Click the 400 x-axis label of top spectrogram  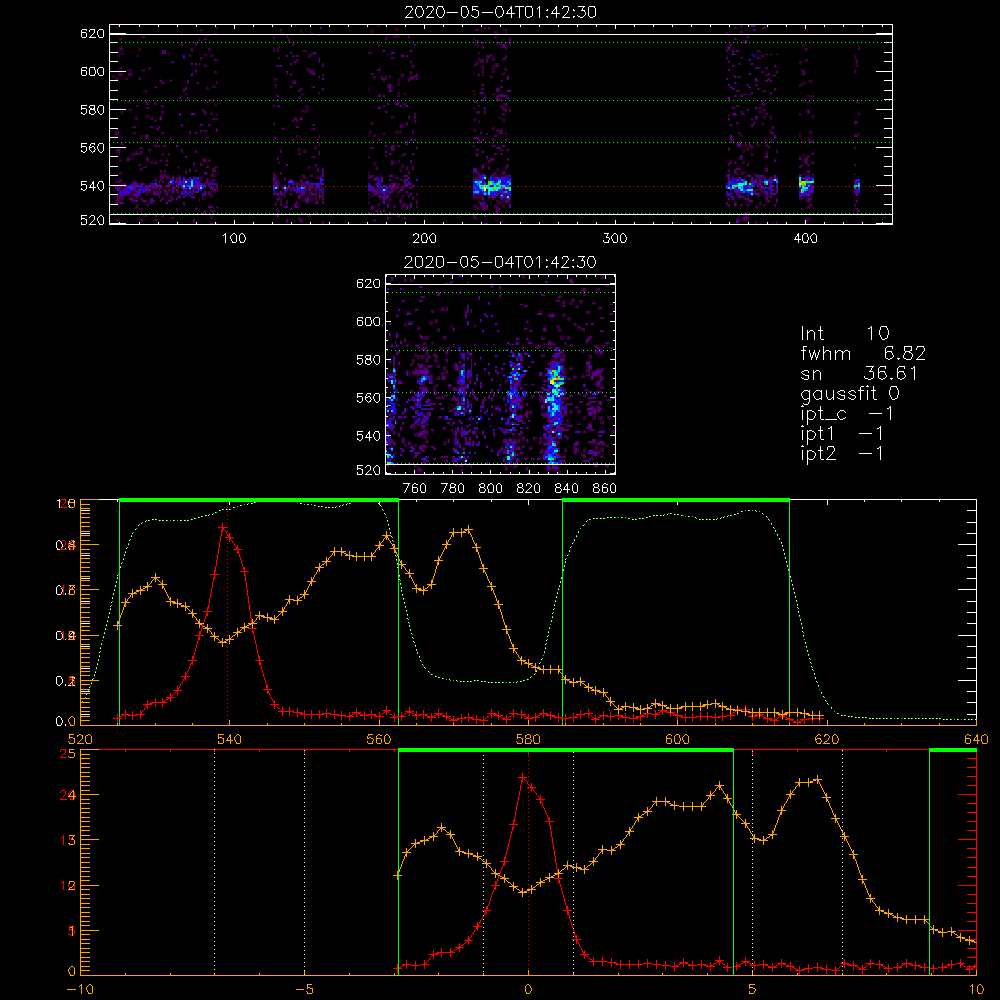(x=805, y=239)
